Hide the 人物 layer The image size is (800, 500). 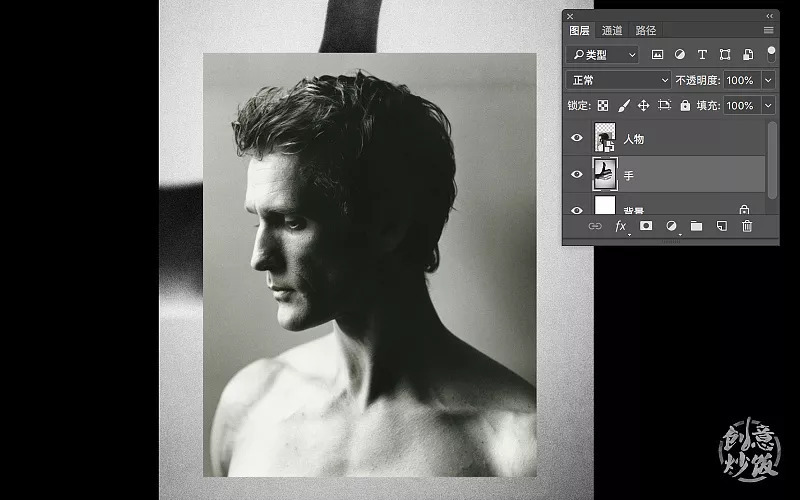(577, 139)
